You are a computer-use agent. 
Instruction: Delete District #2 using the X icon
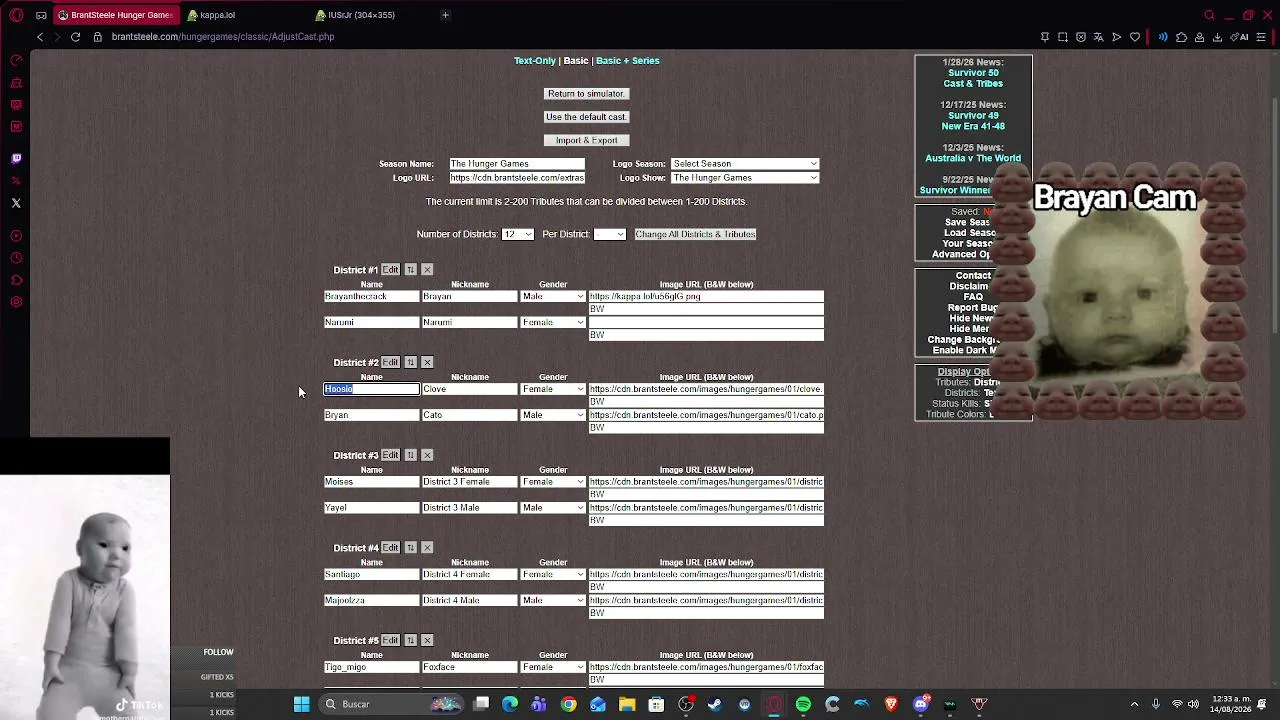[427, 362]
